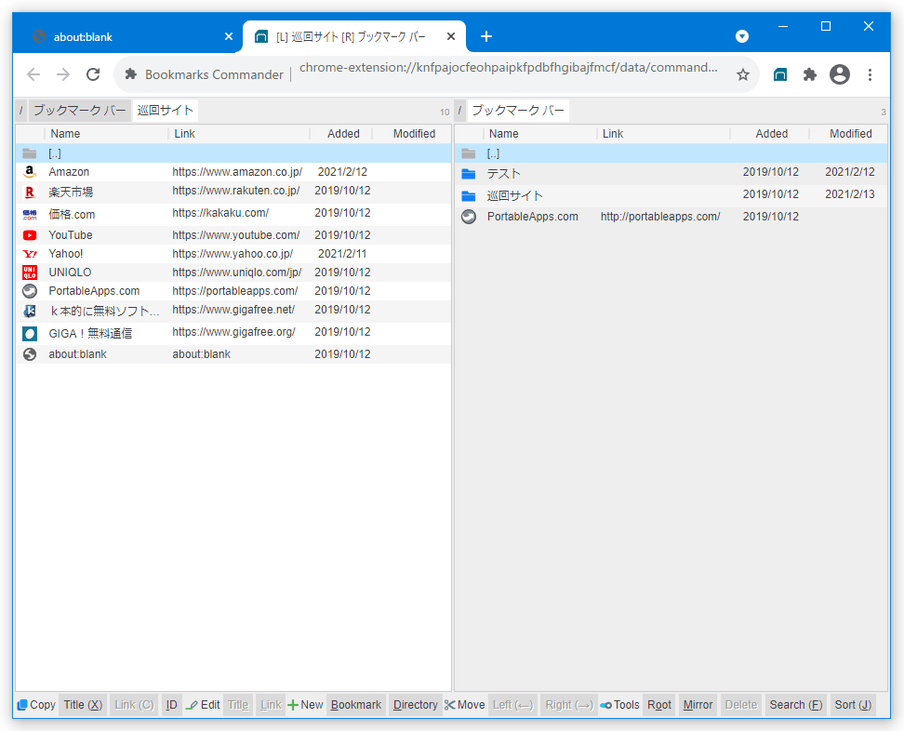Click the PortableApps.com icon in right pane
This screenshot has height=731, width=904.
[469, 217]
